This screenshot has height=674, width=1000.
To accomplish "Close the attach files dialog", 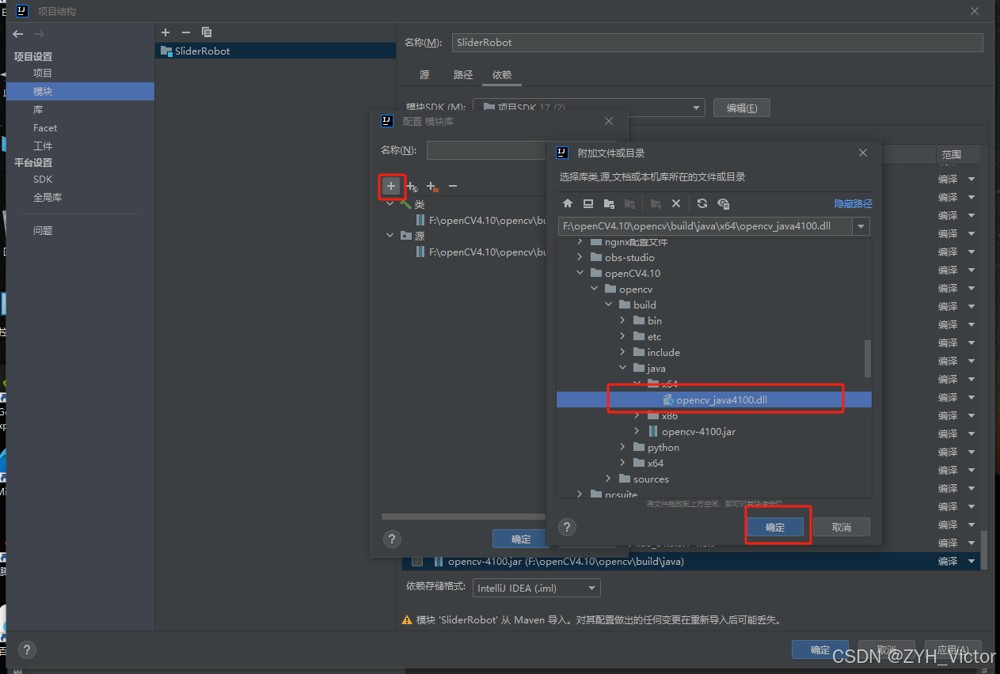I will pyautogui.click(x=863, y=153).
